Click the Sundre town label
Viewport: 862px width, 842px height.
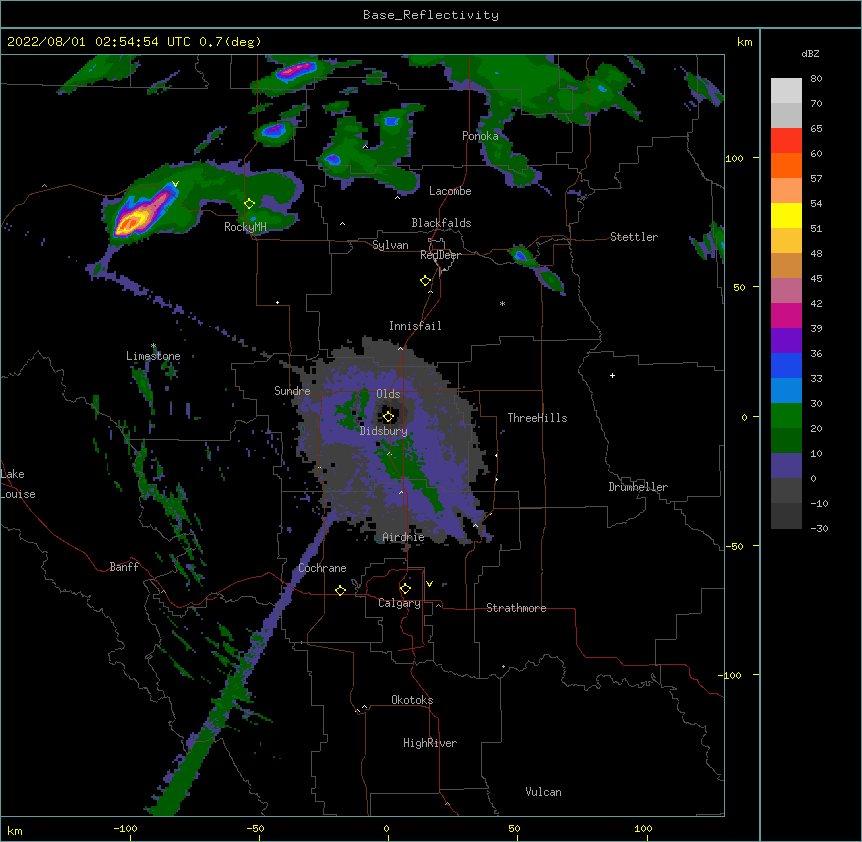click(292, 391)
